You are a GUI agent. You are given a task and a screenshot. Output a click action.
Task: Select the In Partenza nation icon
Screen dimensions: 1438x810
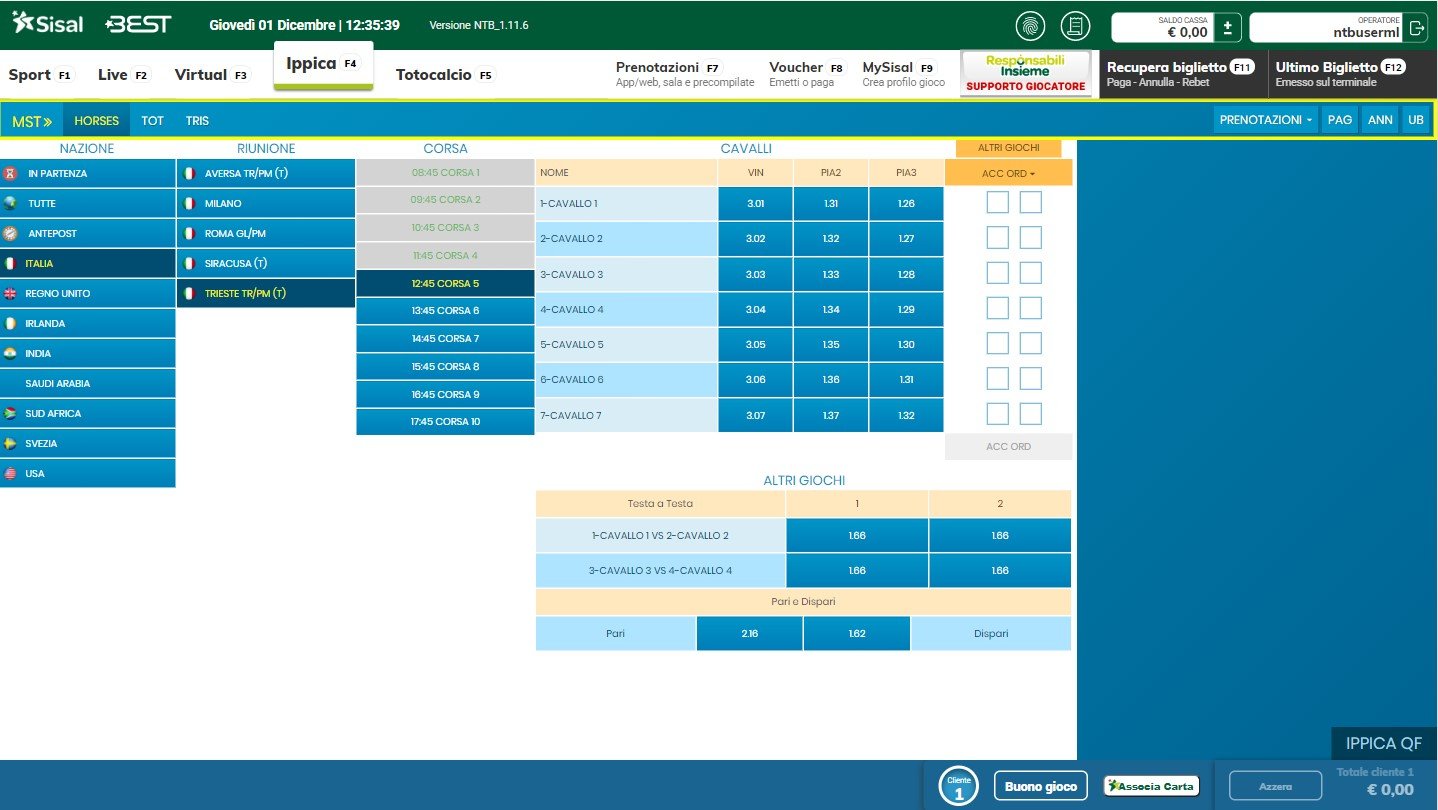point(10,173)
